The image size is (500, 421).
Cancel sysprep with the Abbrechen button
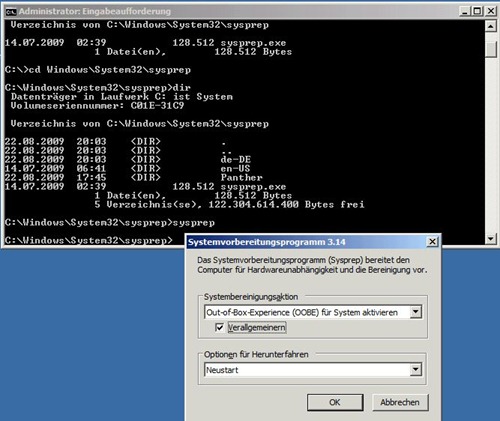(x=400, y=402)
